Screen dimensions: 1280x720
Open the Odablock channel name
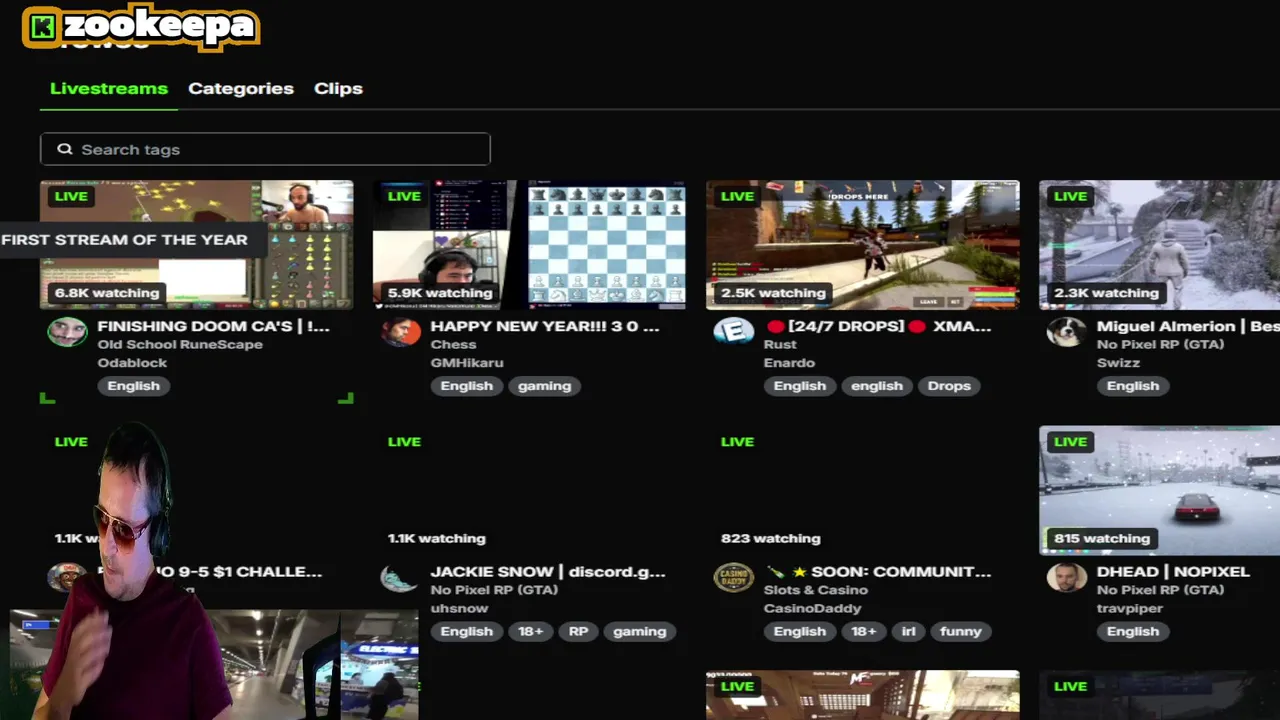coord(132,362)
